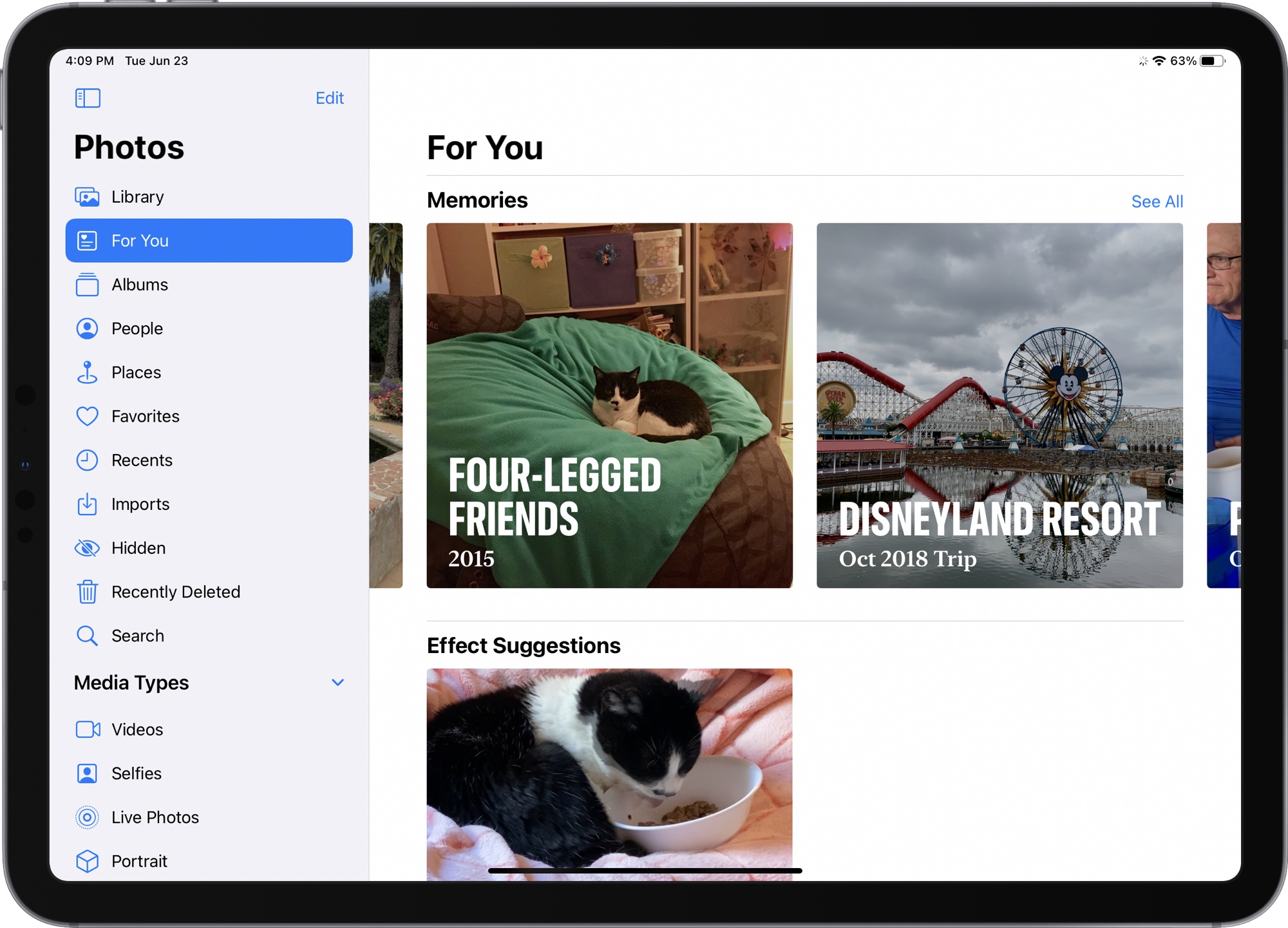Screen dimensions: 1288x928
Task: Click the Library photos icon
Action: tap(87, 196)
